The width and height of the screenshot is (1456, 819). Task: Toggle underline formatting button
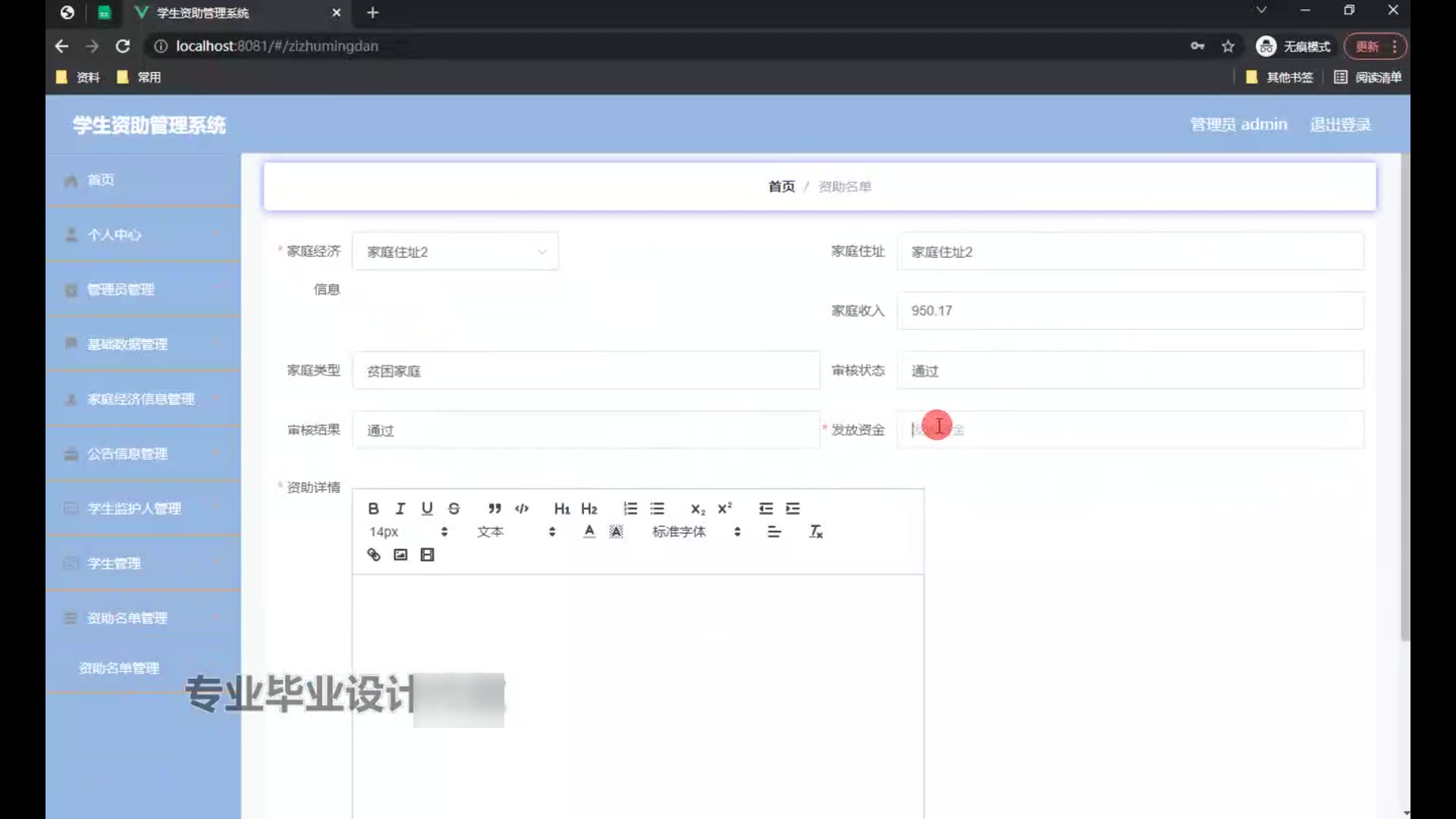point(427,509)
